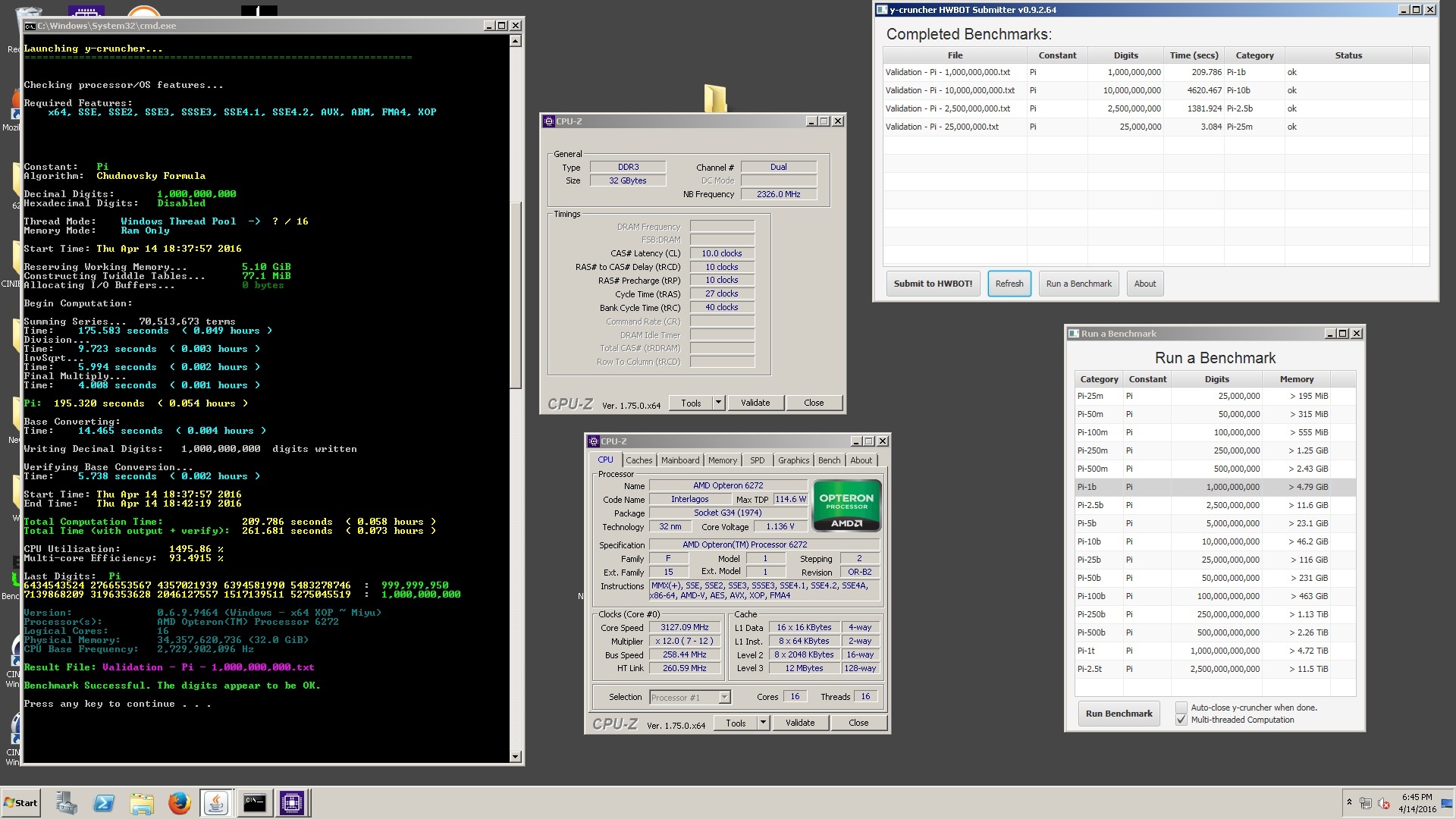Select Pi-500m benchmark row

(1215, 469)
